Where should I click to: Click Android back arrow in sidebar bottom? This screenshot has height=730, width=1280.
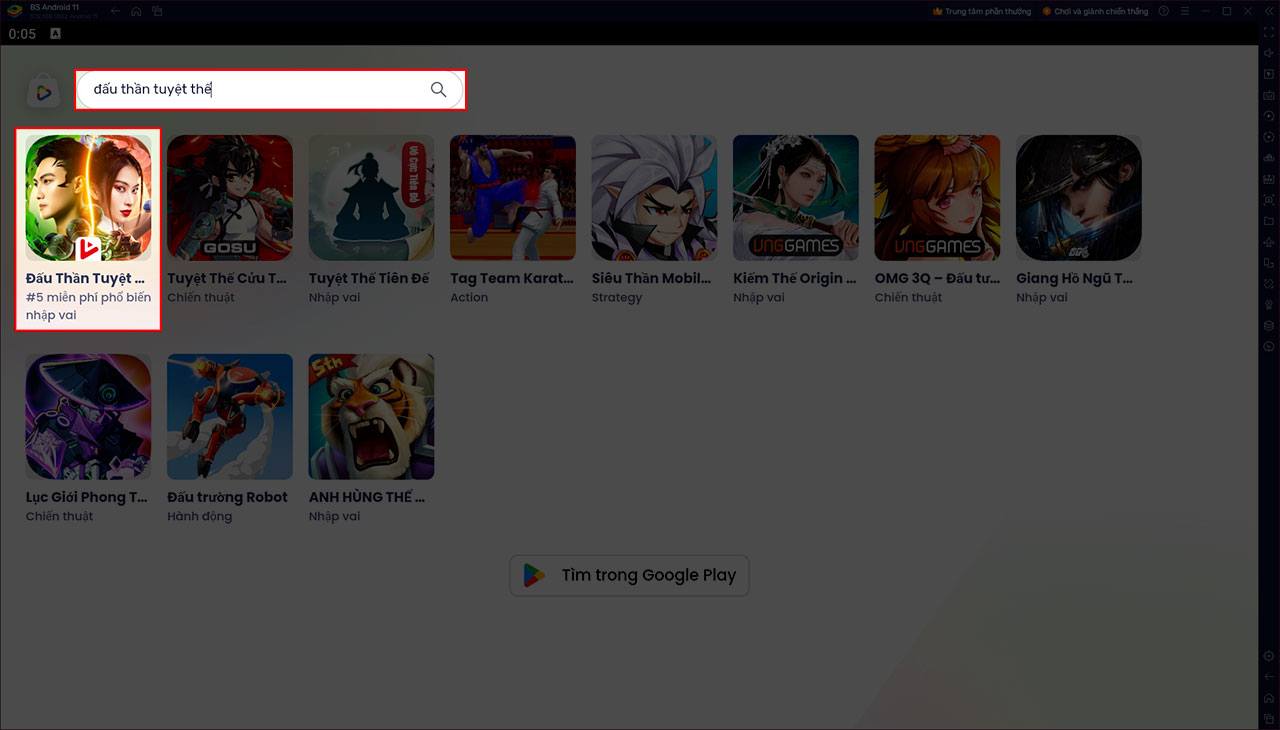coord(1269,677)
